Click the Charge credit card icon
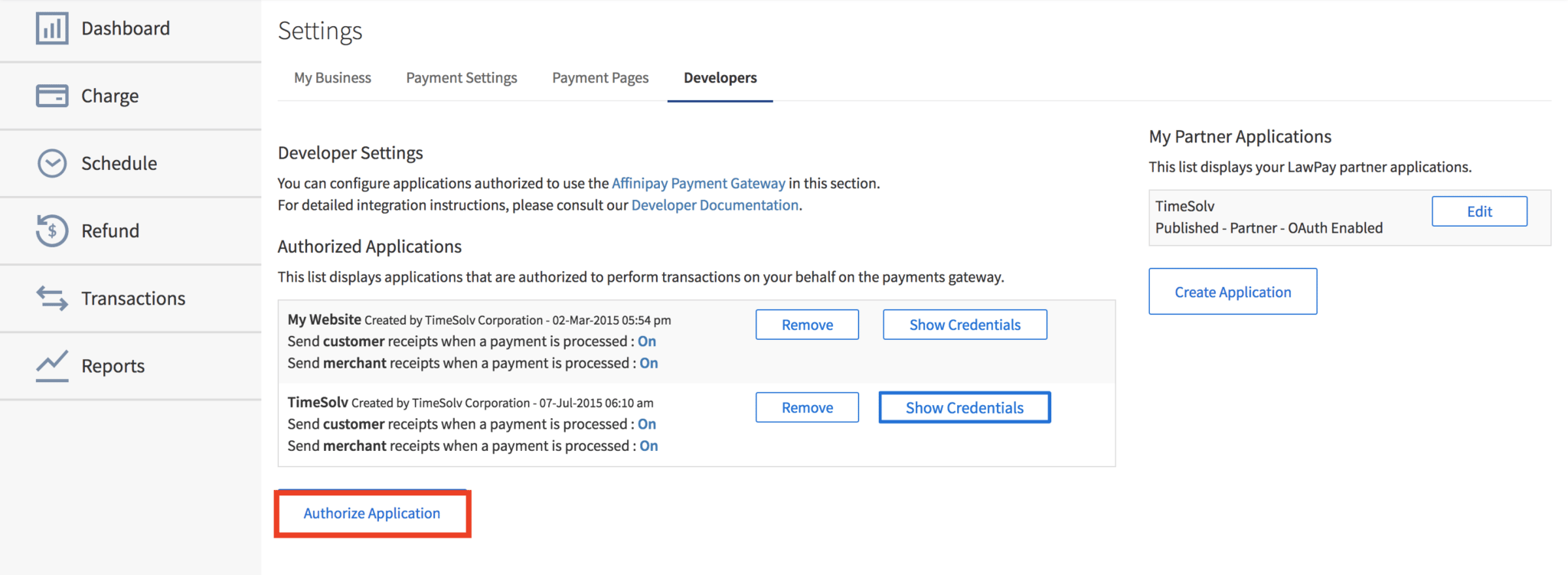The image size is (1568, 575). tap(52, 96)
